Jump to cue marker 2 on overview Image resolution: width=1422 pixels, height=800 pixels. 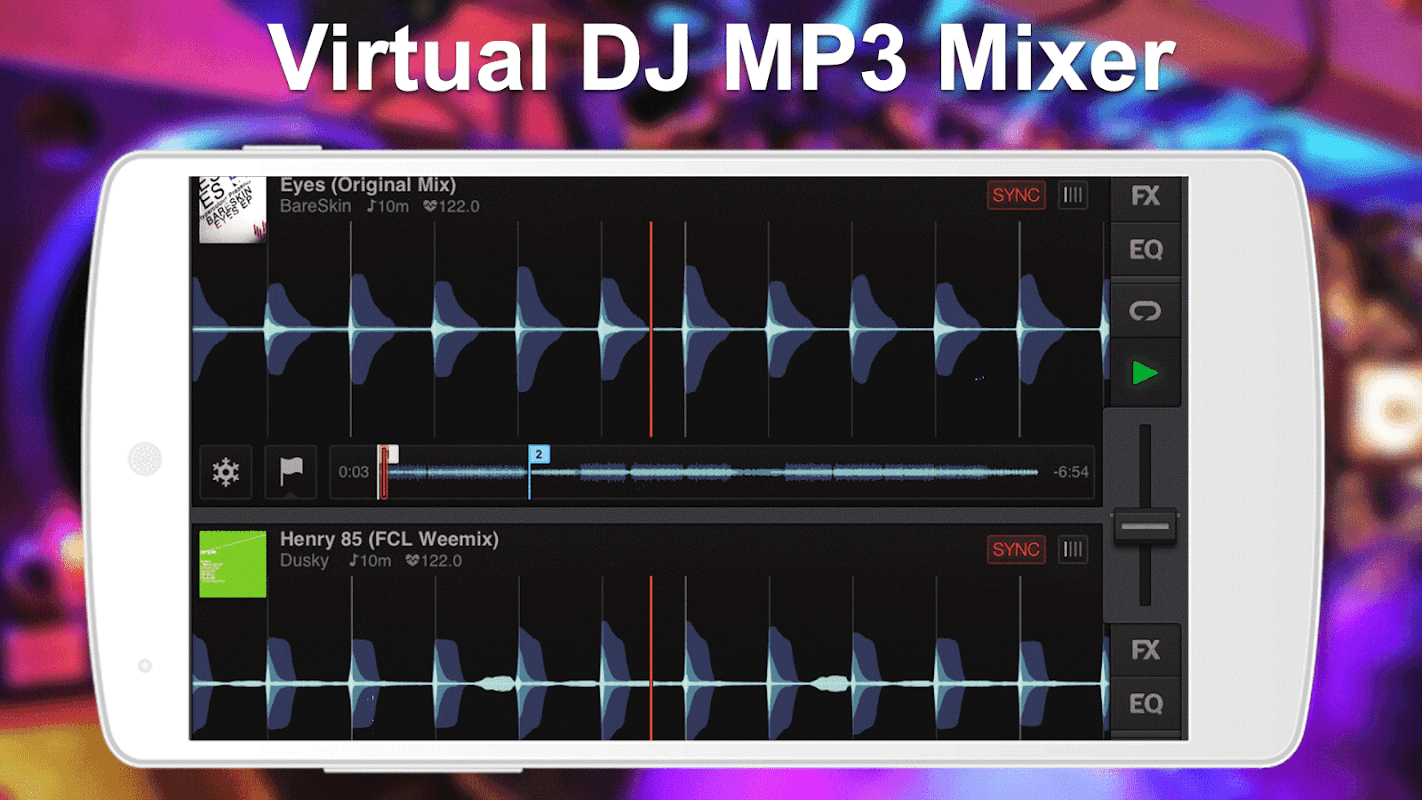tap(538, 455)
